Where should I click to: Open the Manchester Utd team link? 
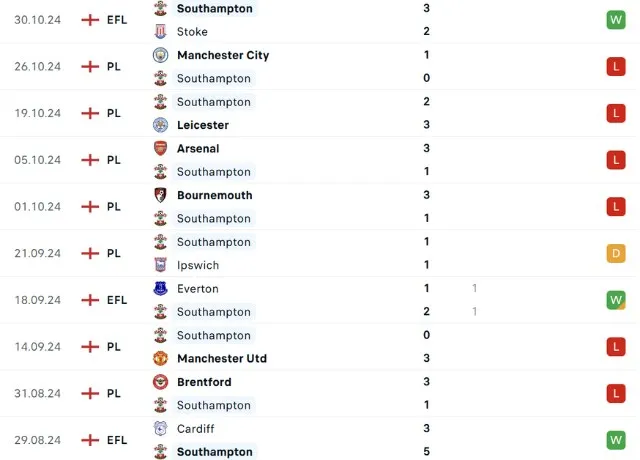[x=221, y=358]
